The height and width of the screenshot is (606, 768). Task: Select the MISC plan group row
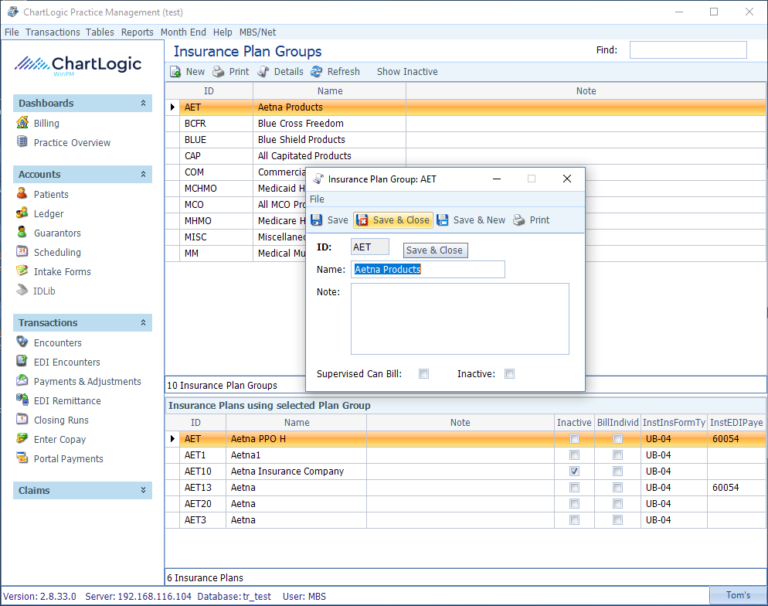235,237
